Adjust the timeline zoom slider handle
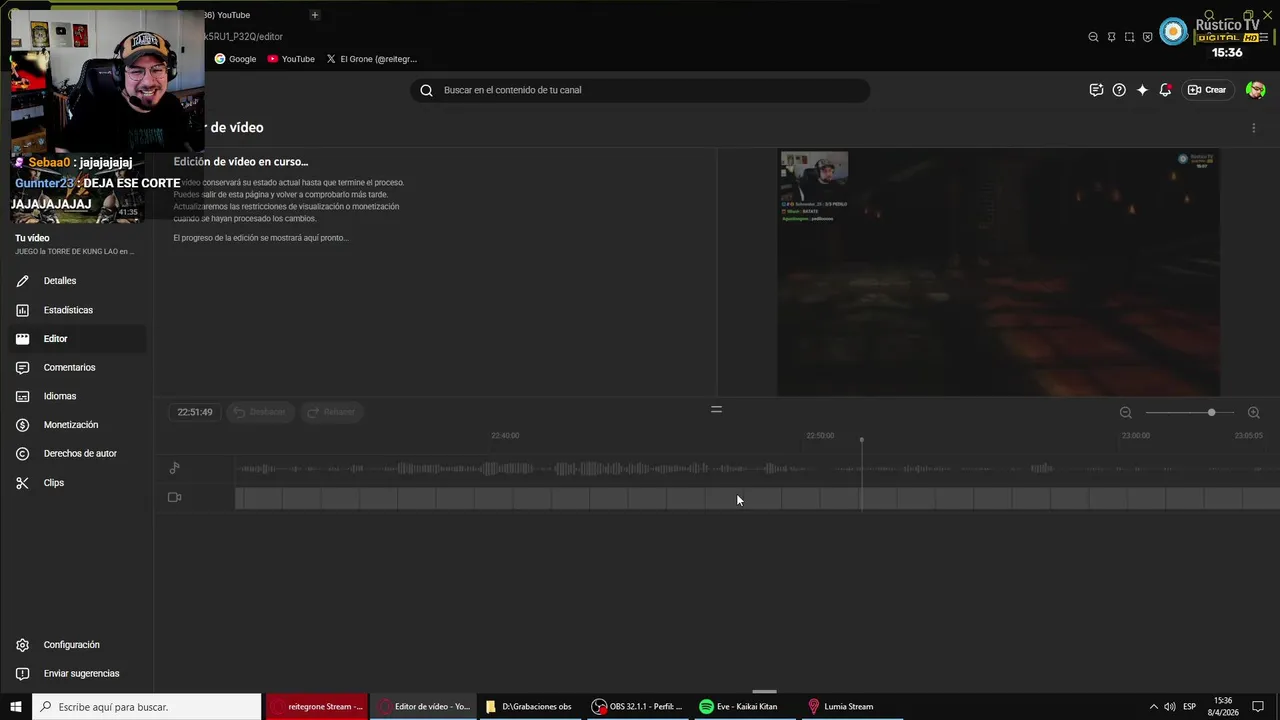The image size is (1280, 720). coord(1211,413)
